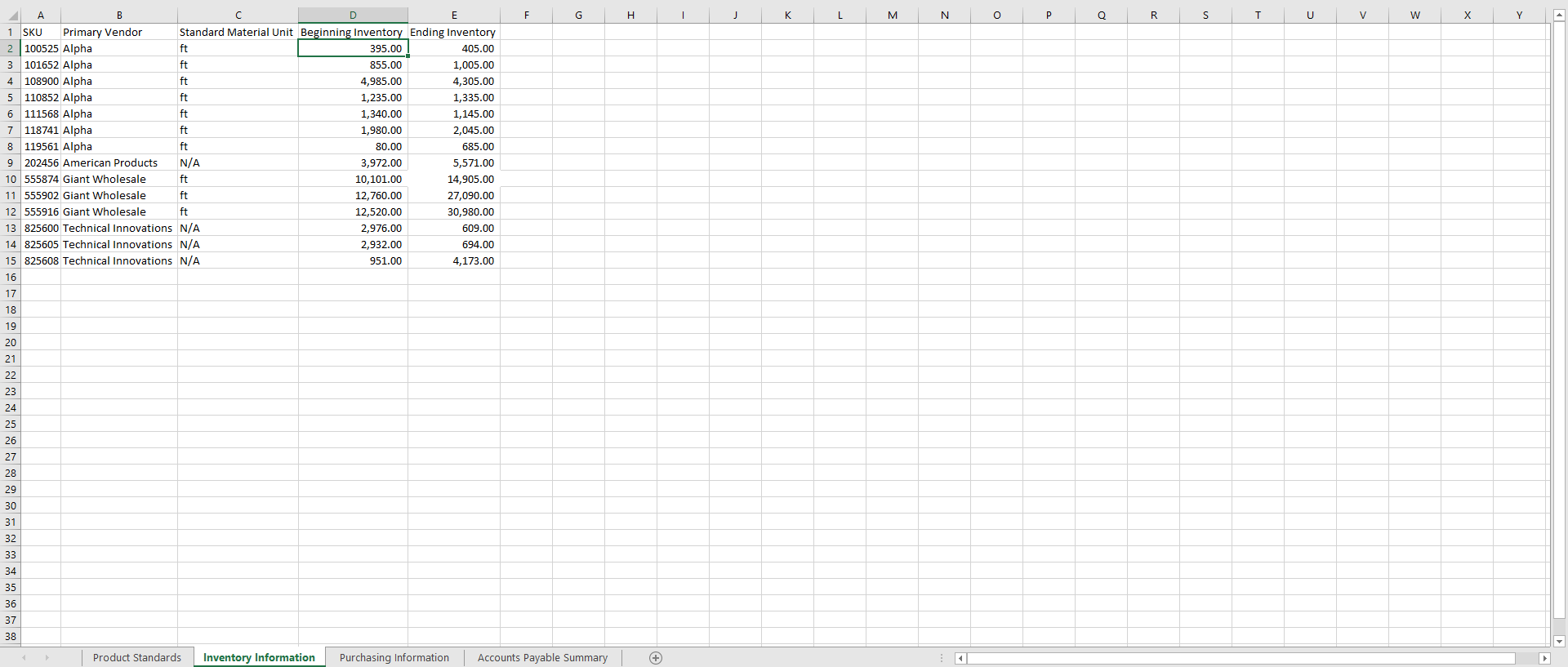Viewport: 1568px width, 667px height.
Task: Click the Select All corner triangle
Action: 11,16
